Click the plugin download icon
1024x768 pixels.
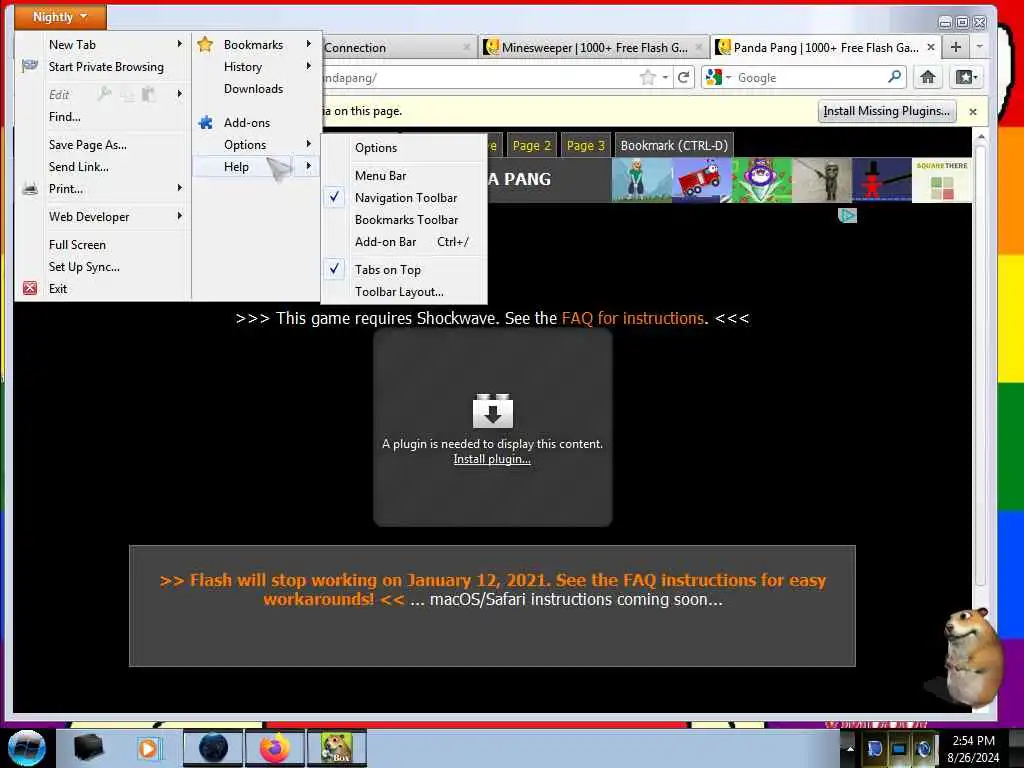click(492, 411)
